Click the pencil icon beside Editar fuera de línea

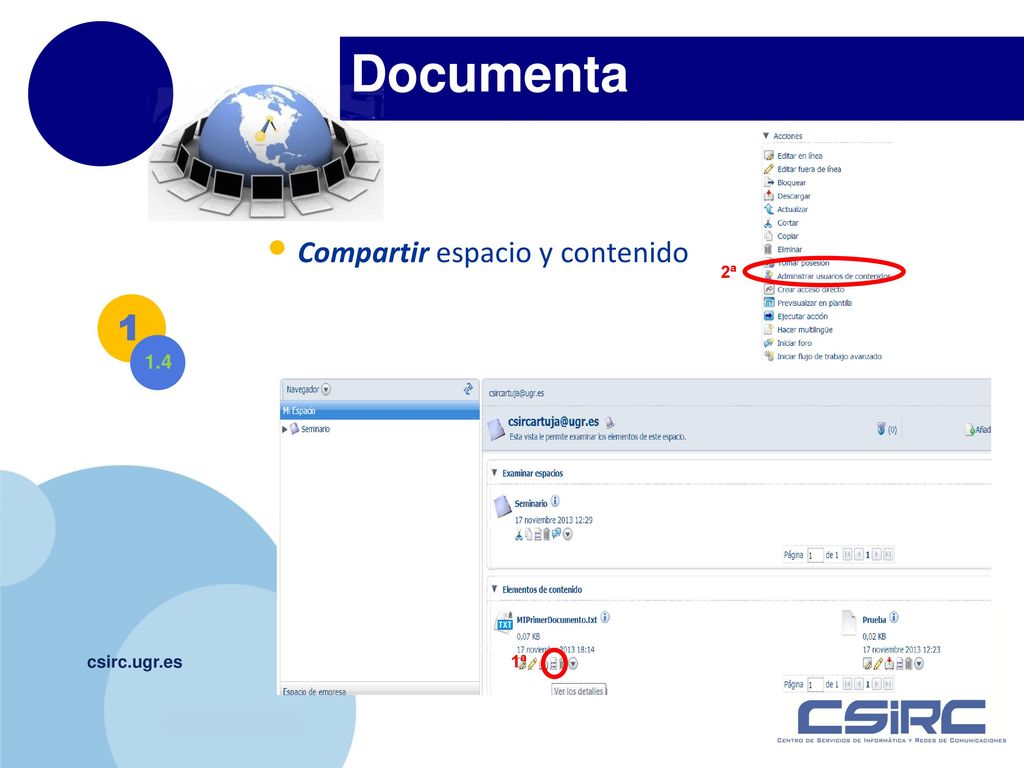coord(769,169)
